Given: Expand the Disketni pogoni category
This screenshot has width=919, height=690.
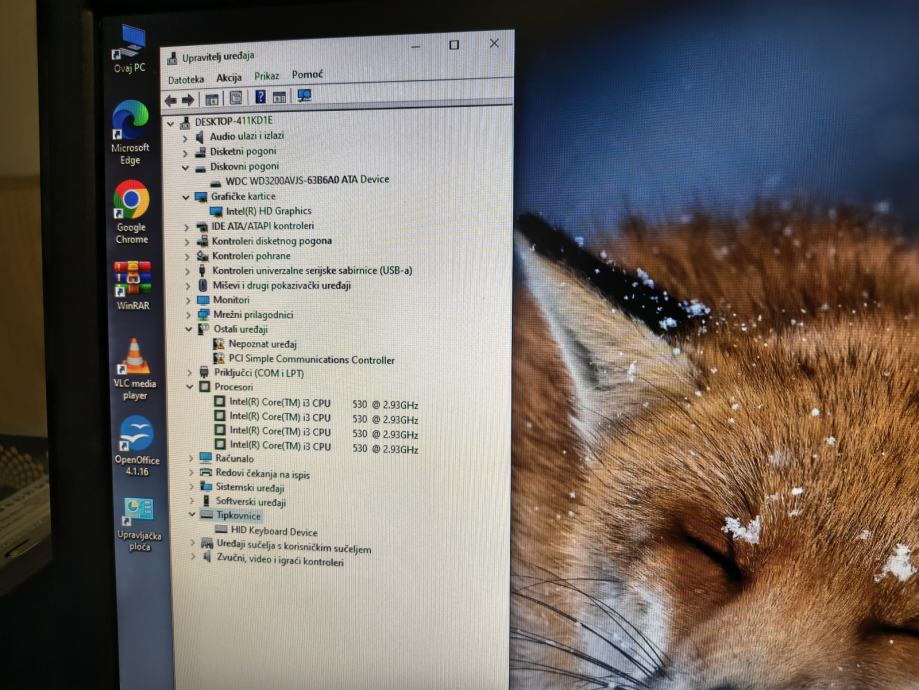Looking at the screenshot, I should pyautogui.click(x=185, y=153).
